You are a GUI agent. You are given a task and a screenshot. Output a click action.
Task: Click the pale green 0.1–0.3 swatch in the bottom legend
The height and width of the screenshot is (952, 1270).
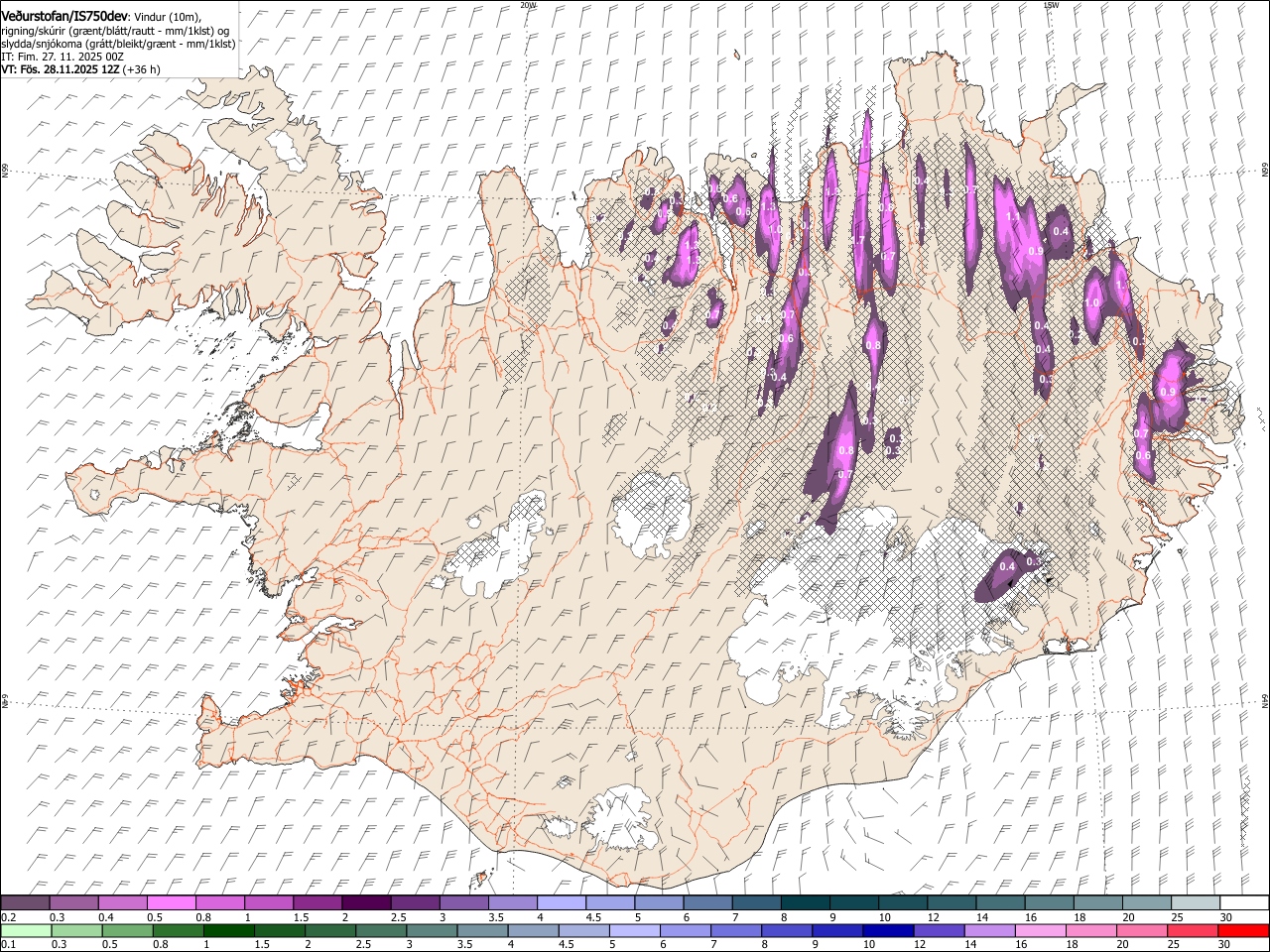[26, 930]
